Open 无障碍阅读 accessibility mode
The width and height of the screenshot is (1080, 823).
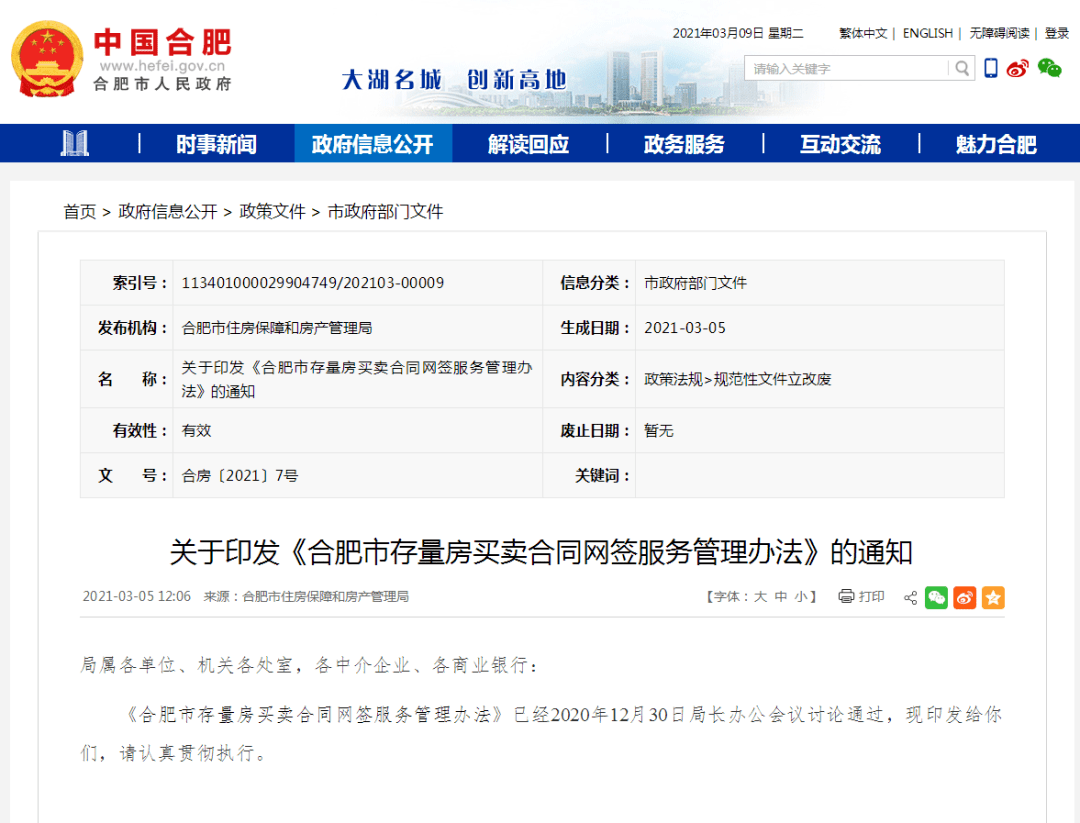click(x=999, y=33)
